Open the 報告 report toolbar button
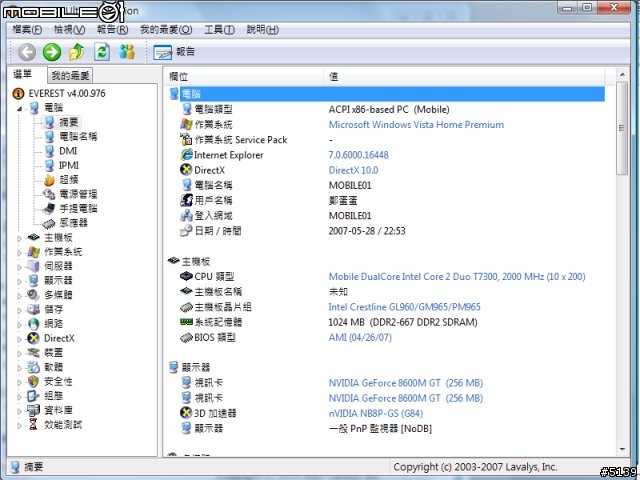The image size is (640, 480). pyautogui.click(x=174, y=52)
